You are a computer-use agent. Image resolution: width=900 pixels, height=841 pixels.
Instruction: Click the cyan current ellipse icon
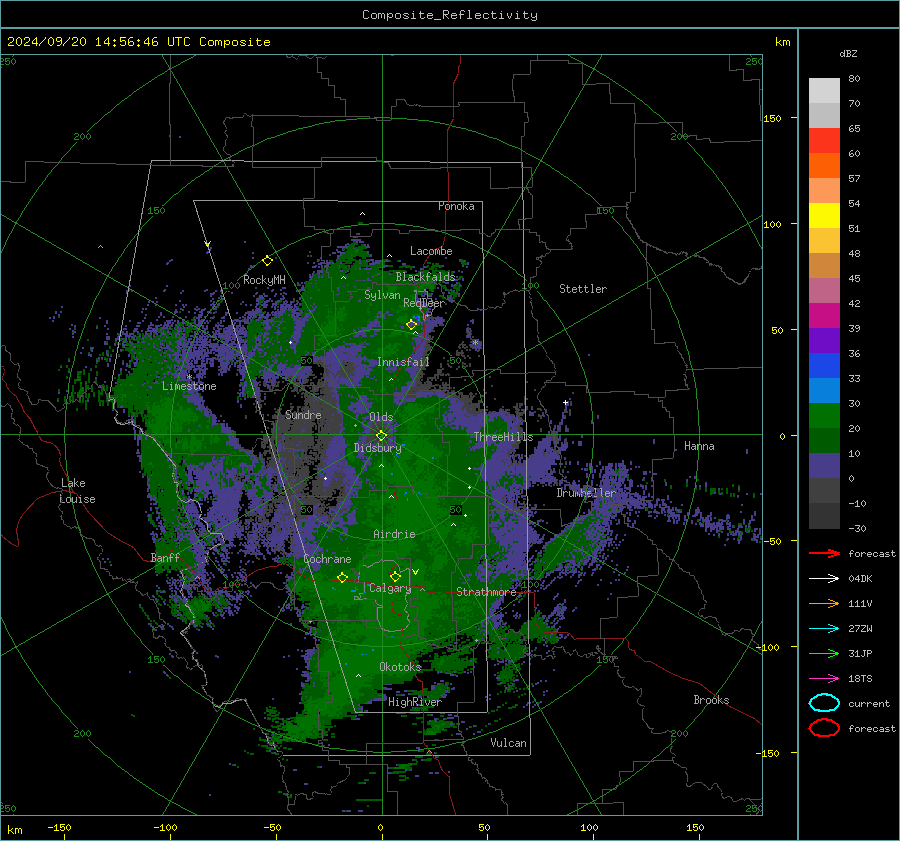(824, 703)
